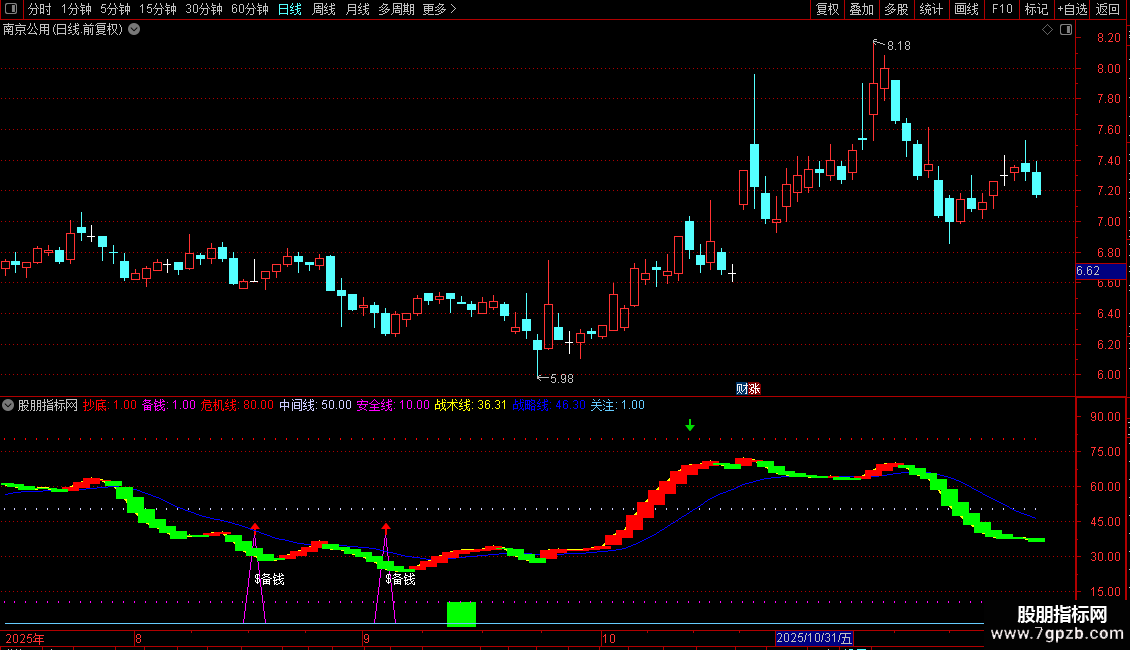Click the 标记 mark button
Viewport: 1130px width, 650px height.
(1036, 9)
